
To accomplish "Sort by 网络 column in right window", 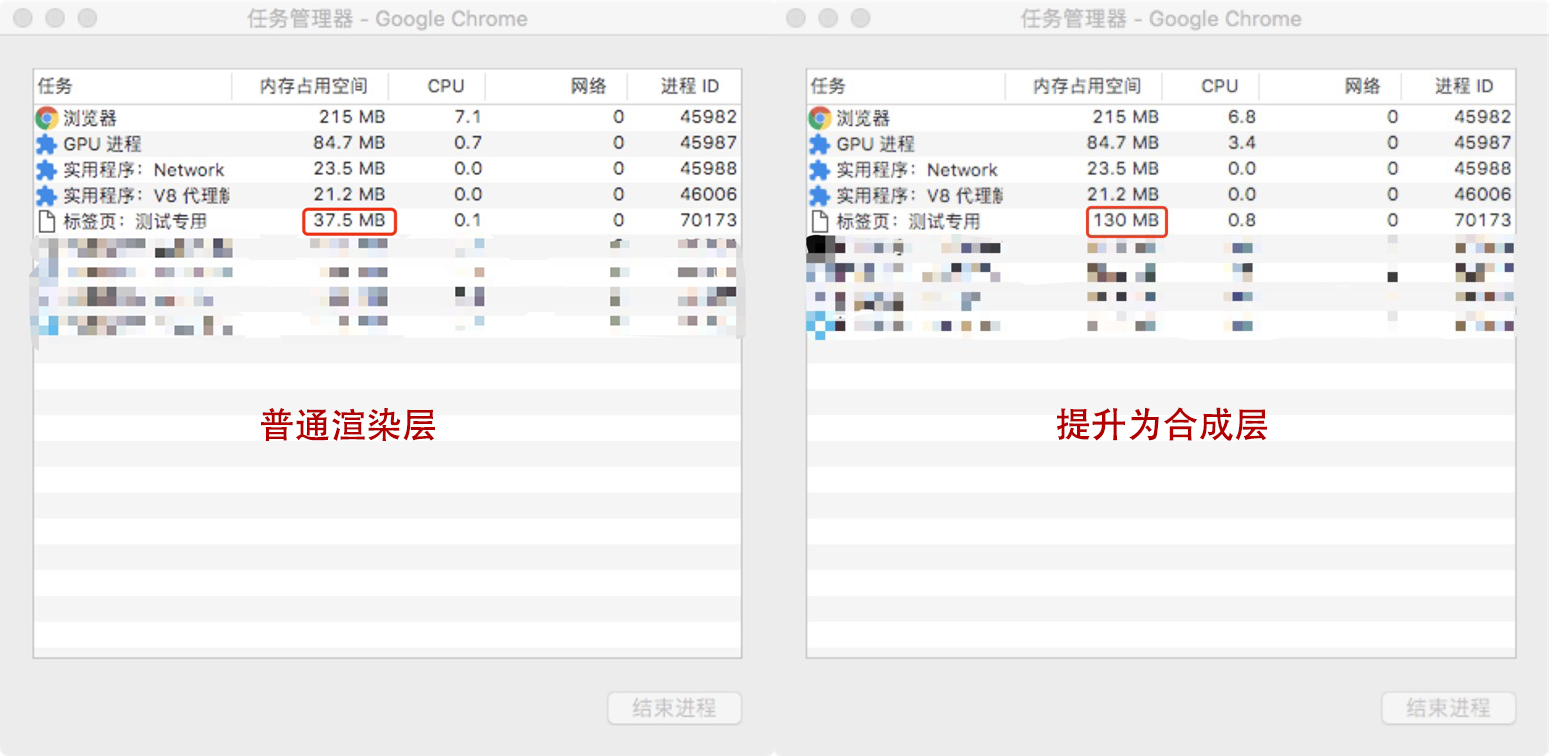I will pyautogui.click(x=1332, y=86).
